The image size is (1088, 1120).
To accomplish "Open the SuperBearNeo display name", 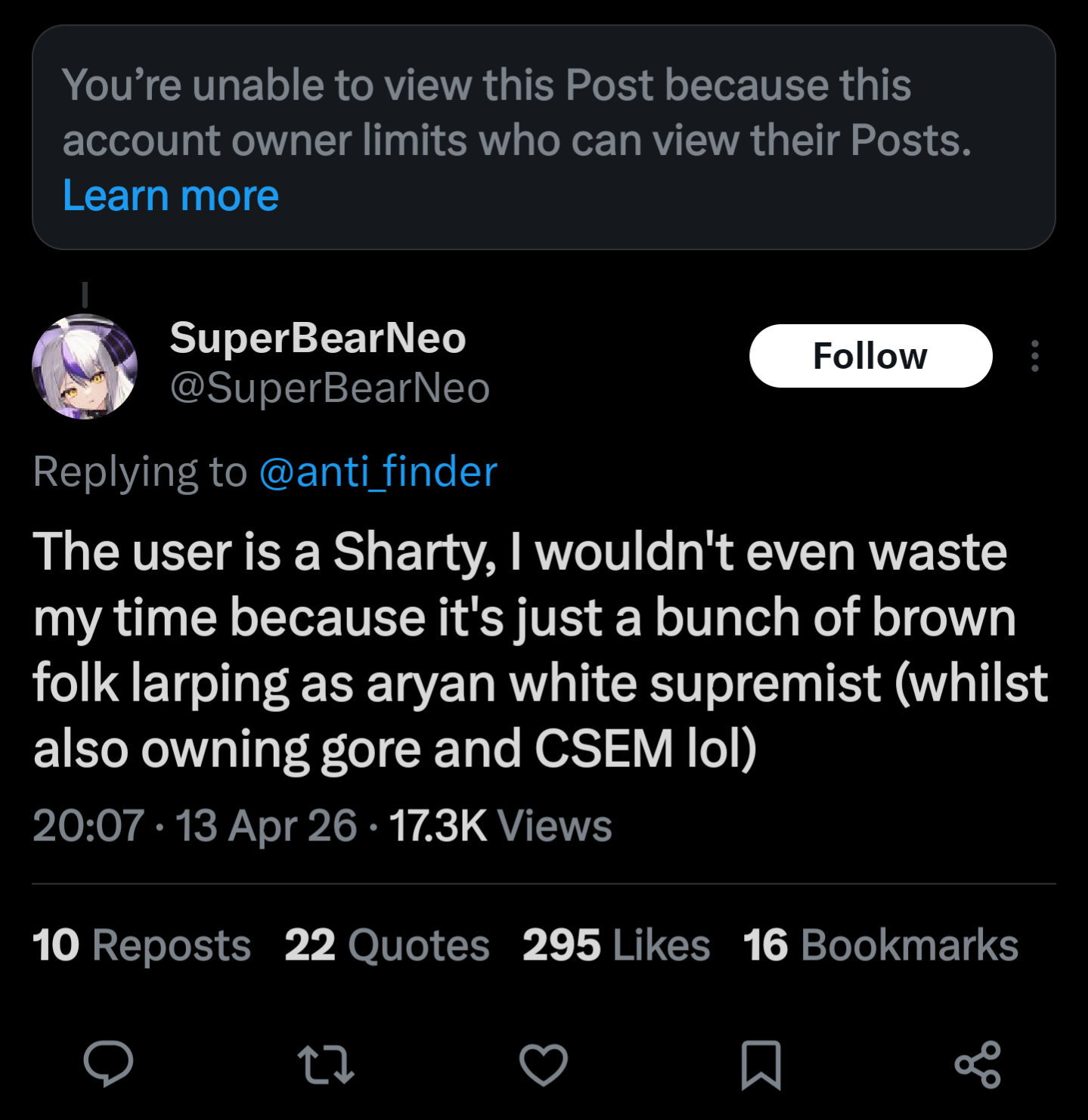I will tap(318, 337).
